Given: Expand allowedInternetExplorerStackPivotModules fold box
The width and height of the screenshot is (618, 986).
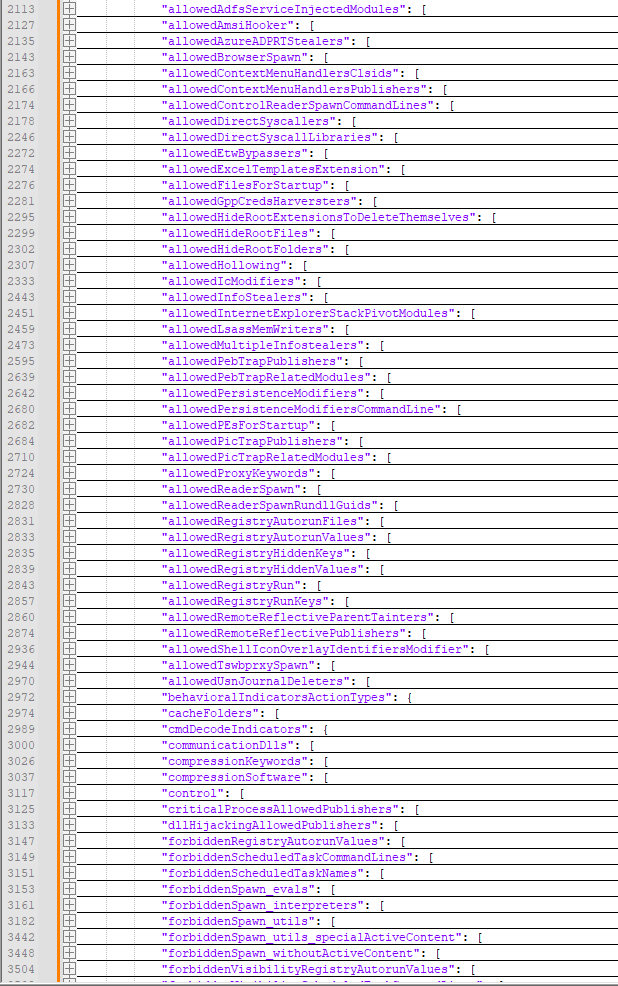Looking at the screenshot, I should 69,313.
